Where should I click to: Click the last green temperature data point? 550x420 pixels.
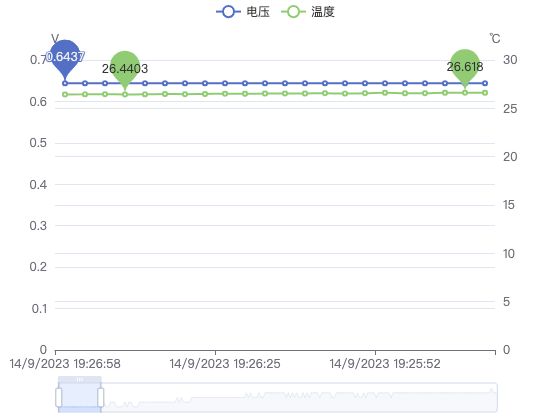485,93
